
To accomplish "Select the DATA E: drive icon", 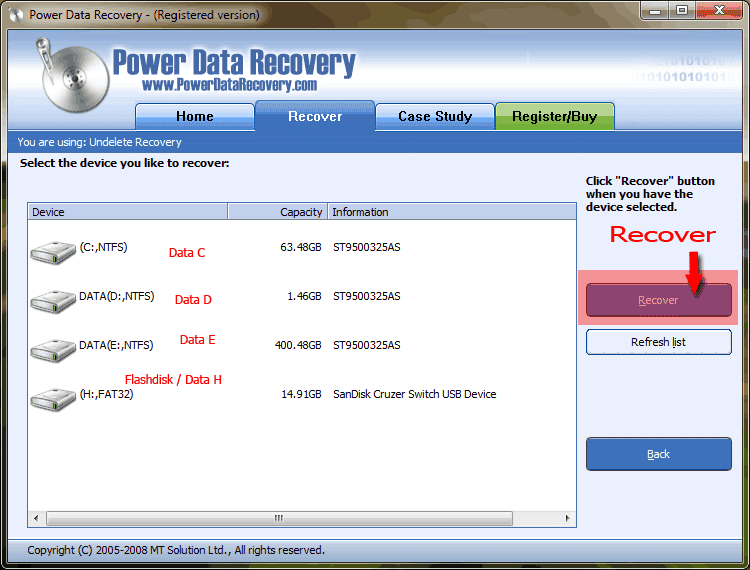I will [53, 350].
